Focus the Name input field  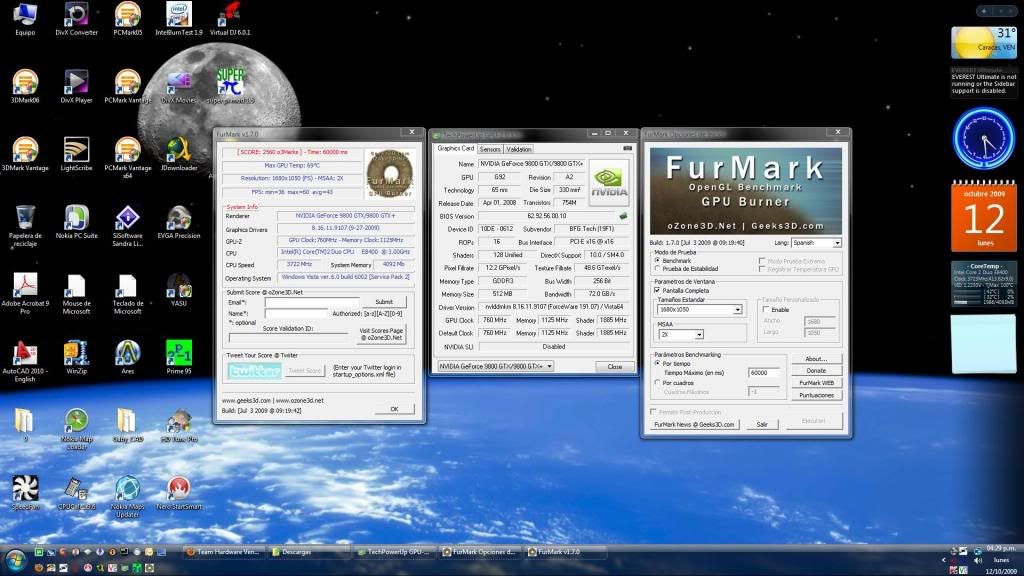pyautogui.click(x=296, y=313)
